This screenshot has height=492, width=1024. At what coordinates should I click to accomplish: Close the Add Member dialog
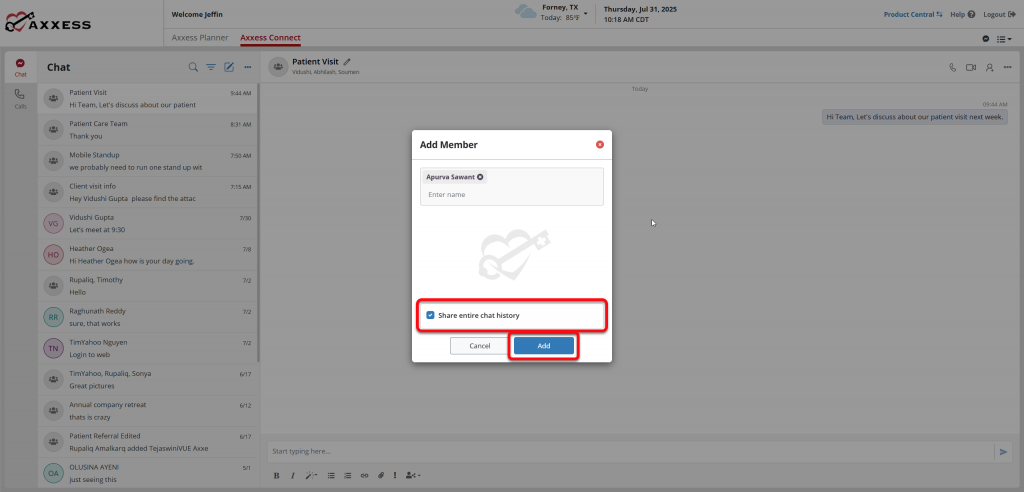point(600,145)
